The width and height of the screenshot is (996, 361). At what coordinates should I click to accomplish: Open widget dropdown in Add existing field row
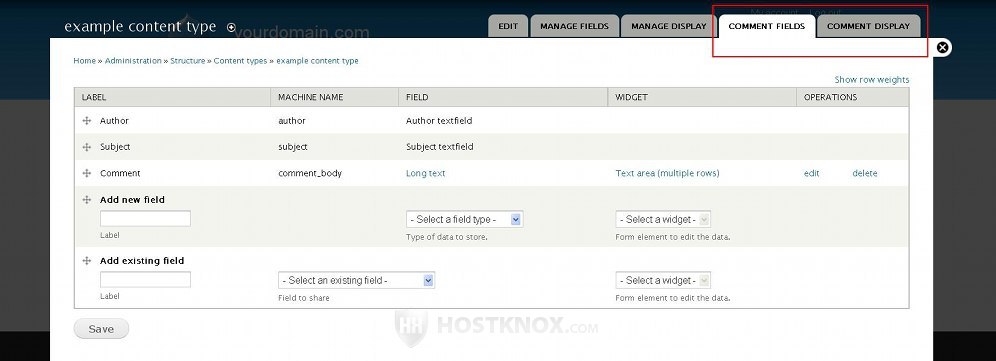pyautogui.click(x=663, y=280)
